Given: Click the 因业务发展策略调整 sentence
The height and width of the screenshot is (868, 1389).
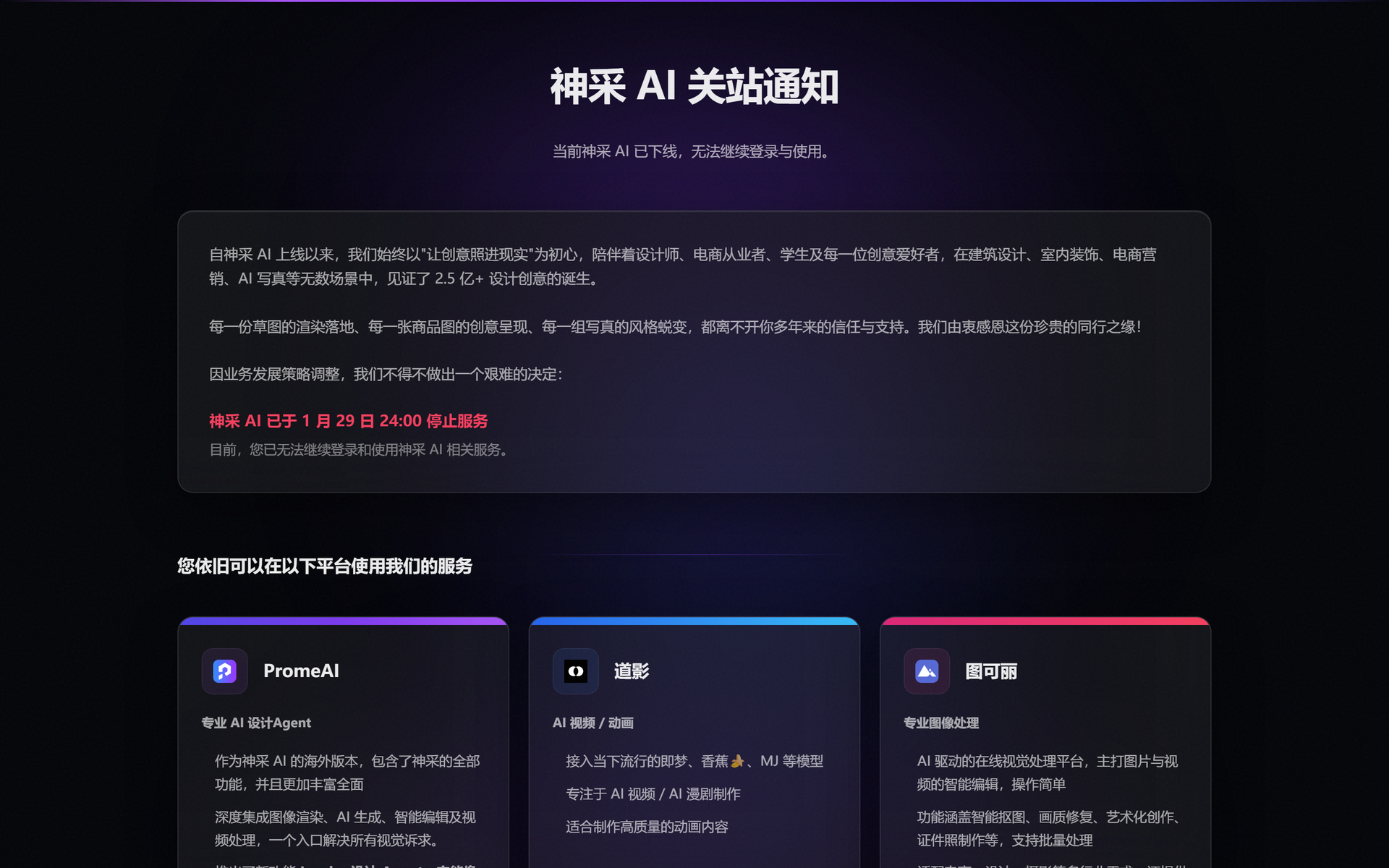Looking at the screenshot, I should click(x=386, y=374).
